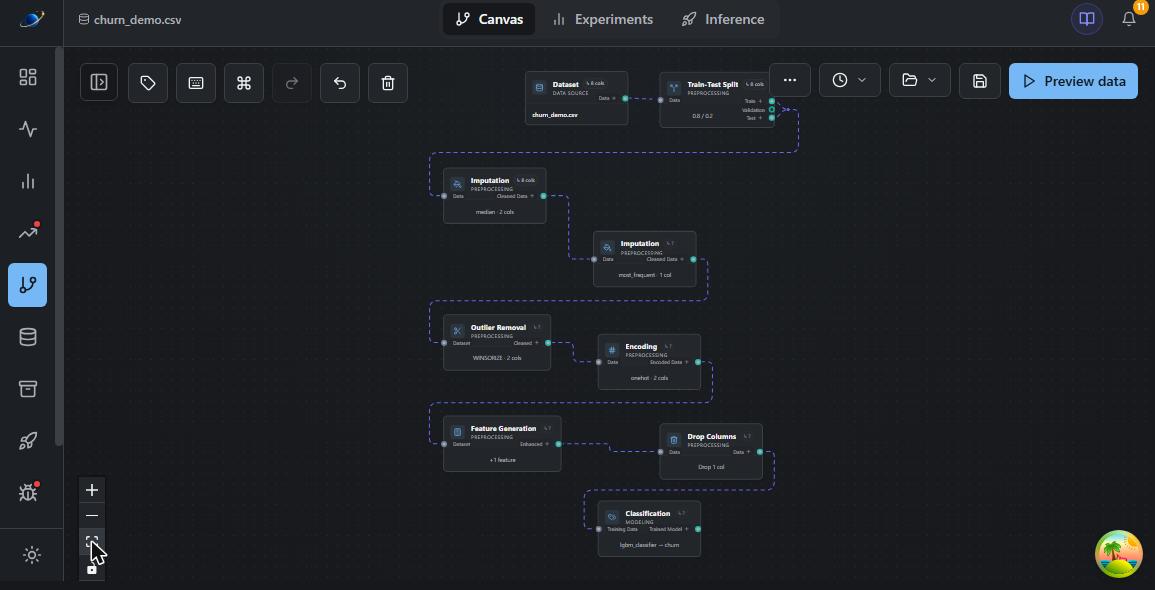This screenshot has width=1155, height=590.
Task: Click the scissors icon on Outlier Removal node
Action: [x=457, y=331]
